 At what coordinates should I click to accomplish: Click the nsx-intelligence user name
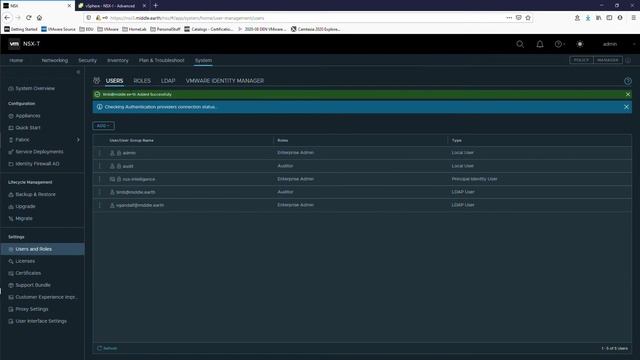[x=139, y=179]
